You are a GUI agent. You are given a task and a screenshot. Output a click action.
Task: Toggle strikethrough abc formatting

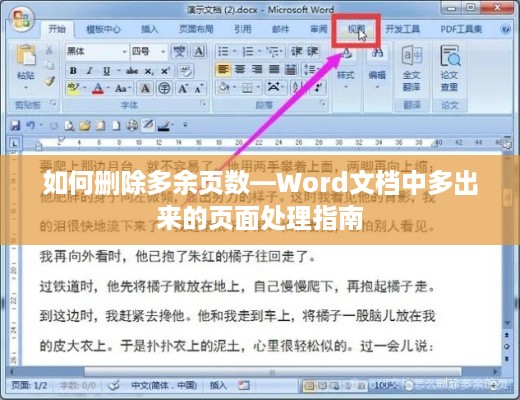tap(132, 71)
